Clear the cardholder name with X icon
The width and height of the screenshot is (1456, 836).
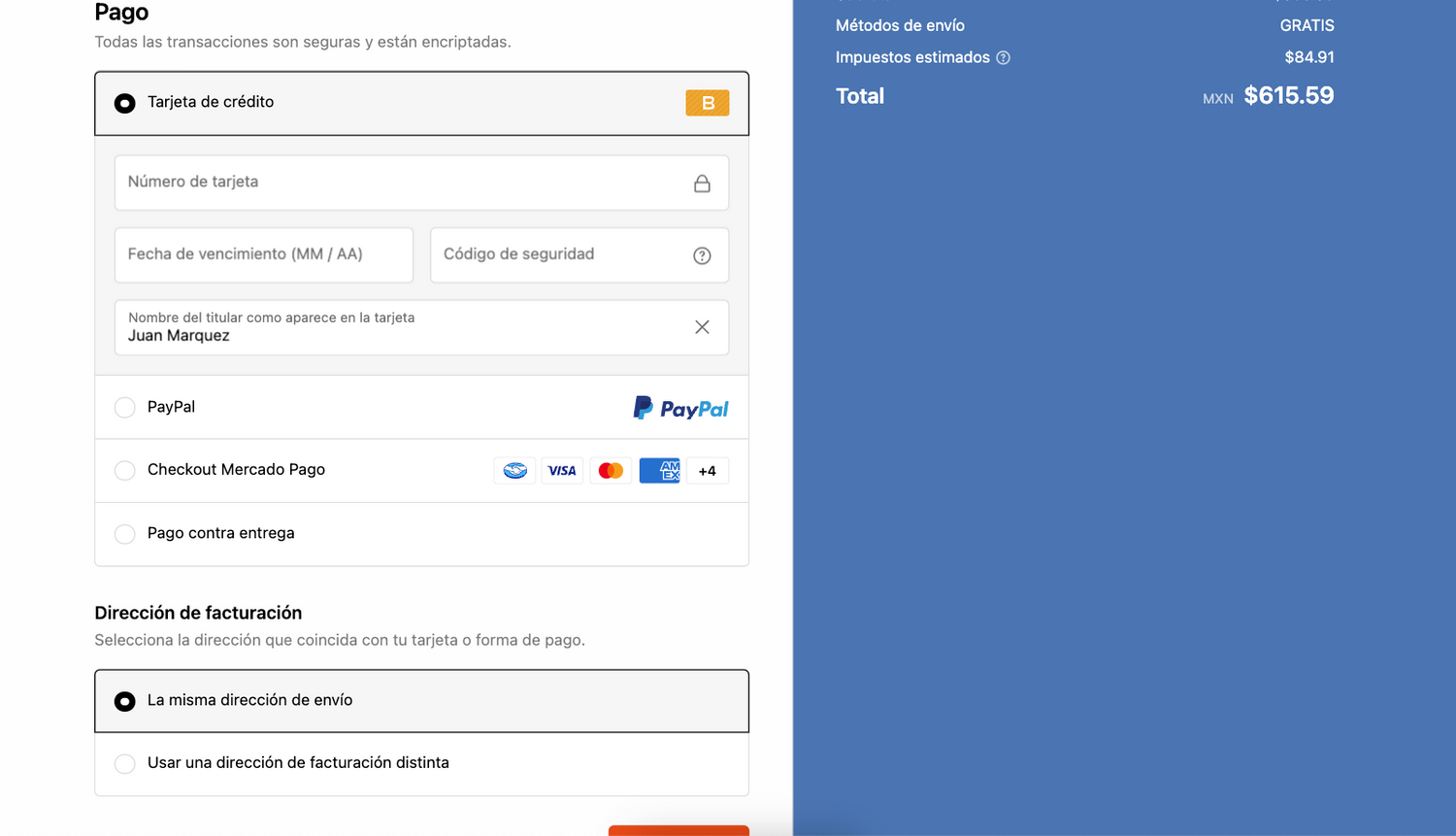point(702,327)
